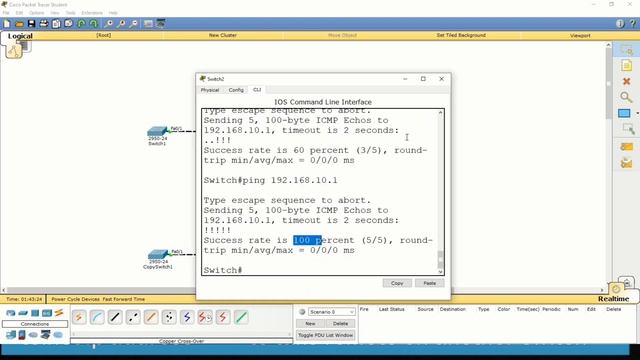Image resolution: width=640 pixels, height=360 pixels.
Task: Click the Redo green arrow icon
Action: [x=93, y=24]
